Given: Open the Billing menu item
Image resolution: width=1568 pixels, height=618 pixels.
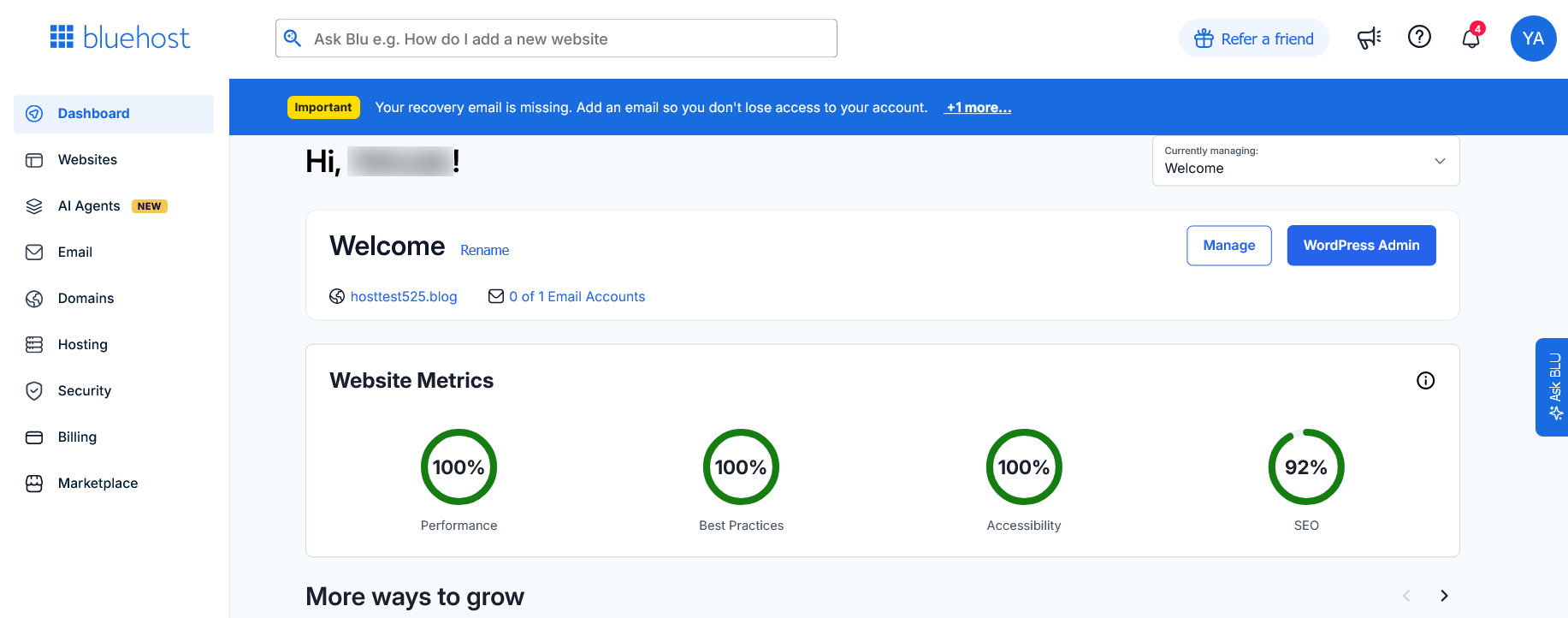Looking at the screenshot, I should click(114, 437).
